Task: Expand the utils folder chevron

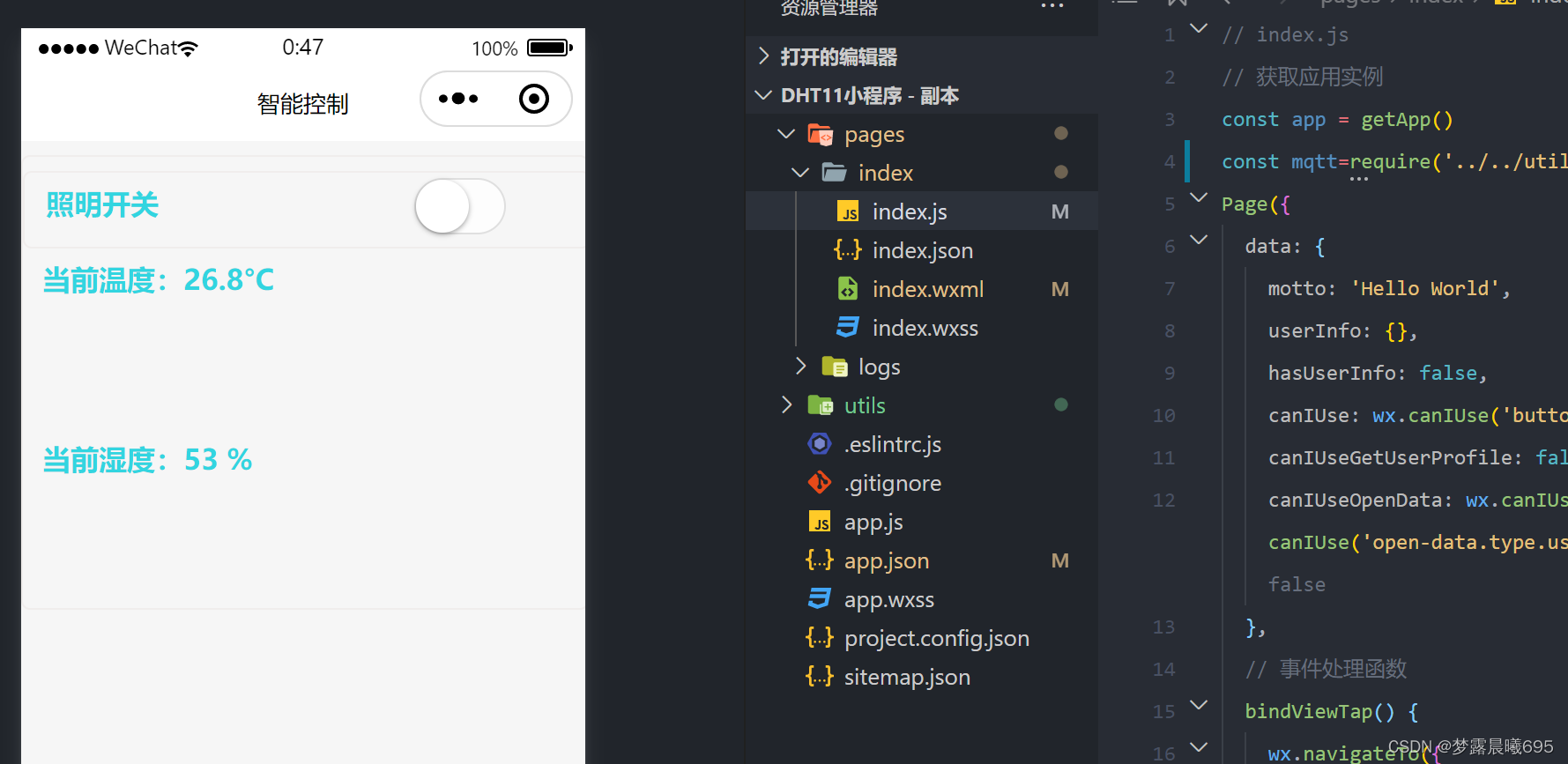Action: tap(786, 404)
